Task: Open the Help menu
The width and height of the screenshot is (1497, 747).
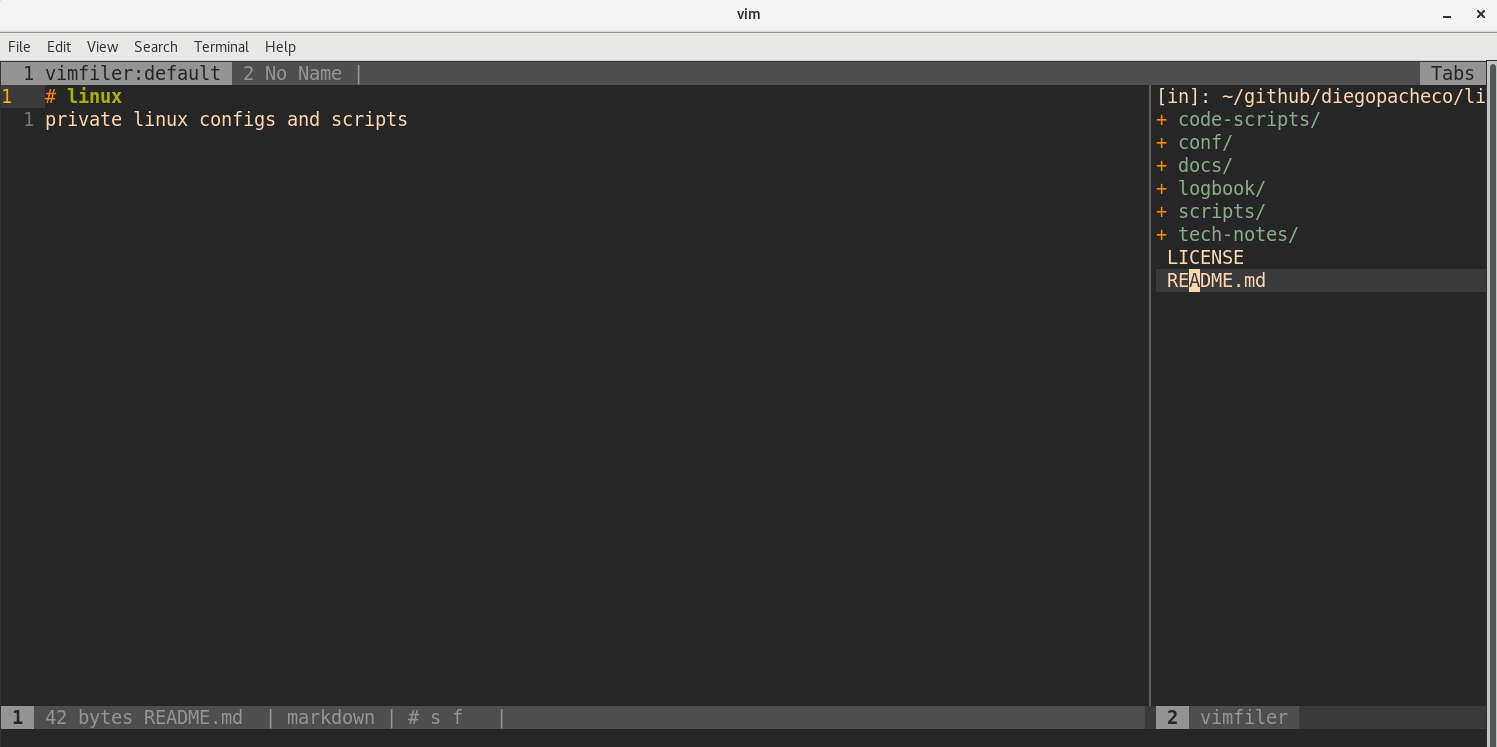Action: click(x=280, y=47)
